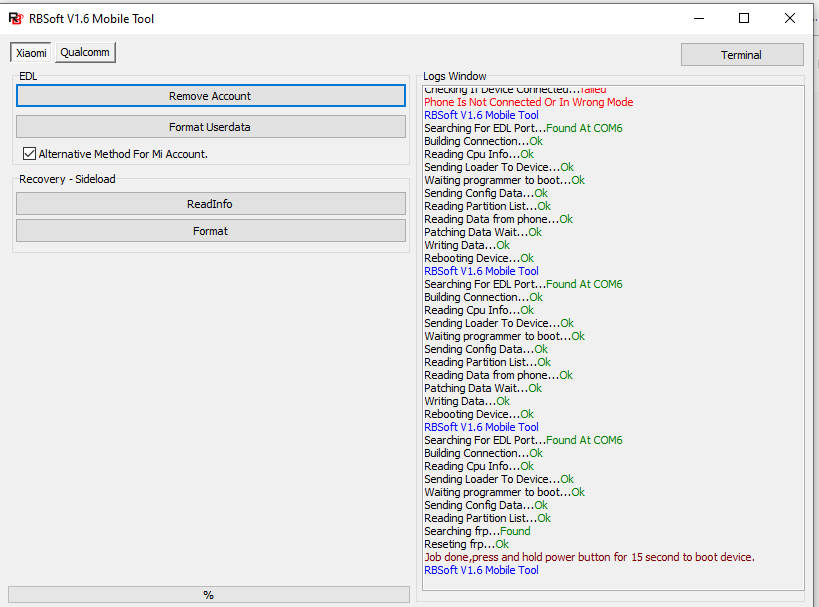819x607 pixels.
Task: Click the Format button under Recovery - Sideload
Action: tap(210, 231)
